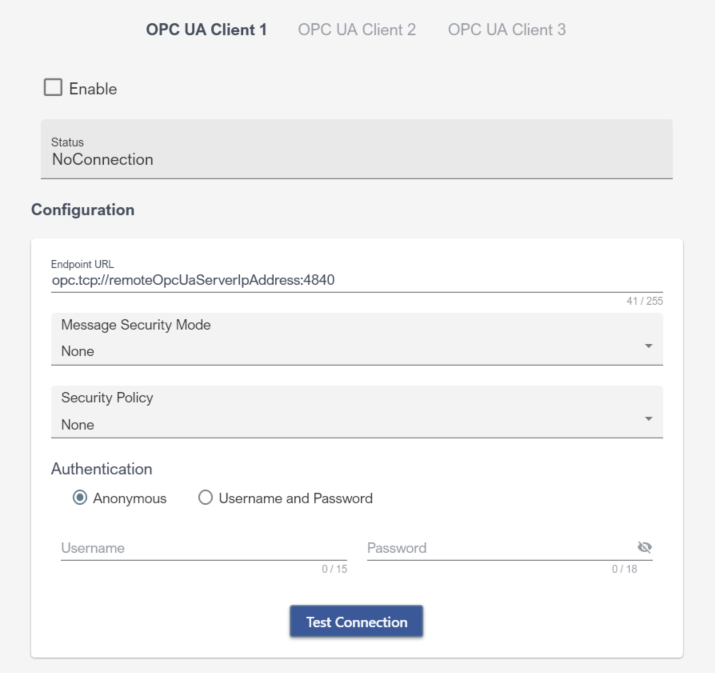The width and height of the screenshot is (715, 673).
Task: Focus the Password input field
Action: point(498,548)
